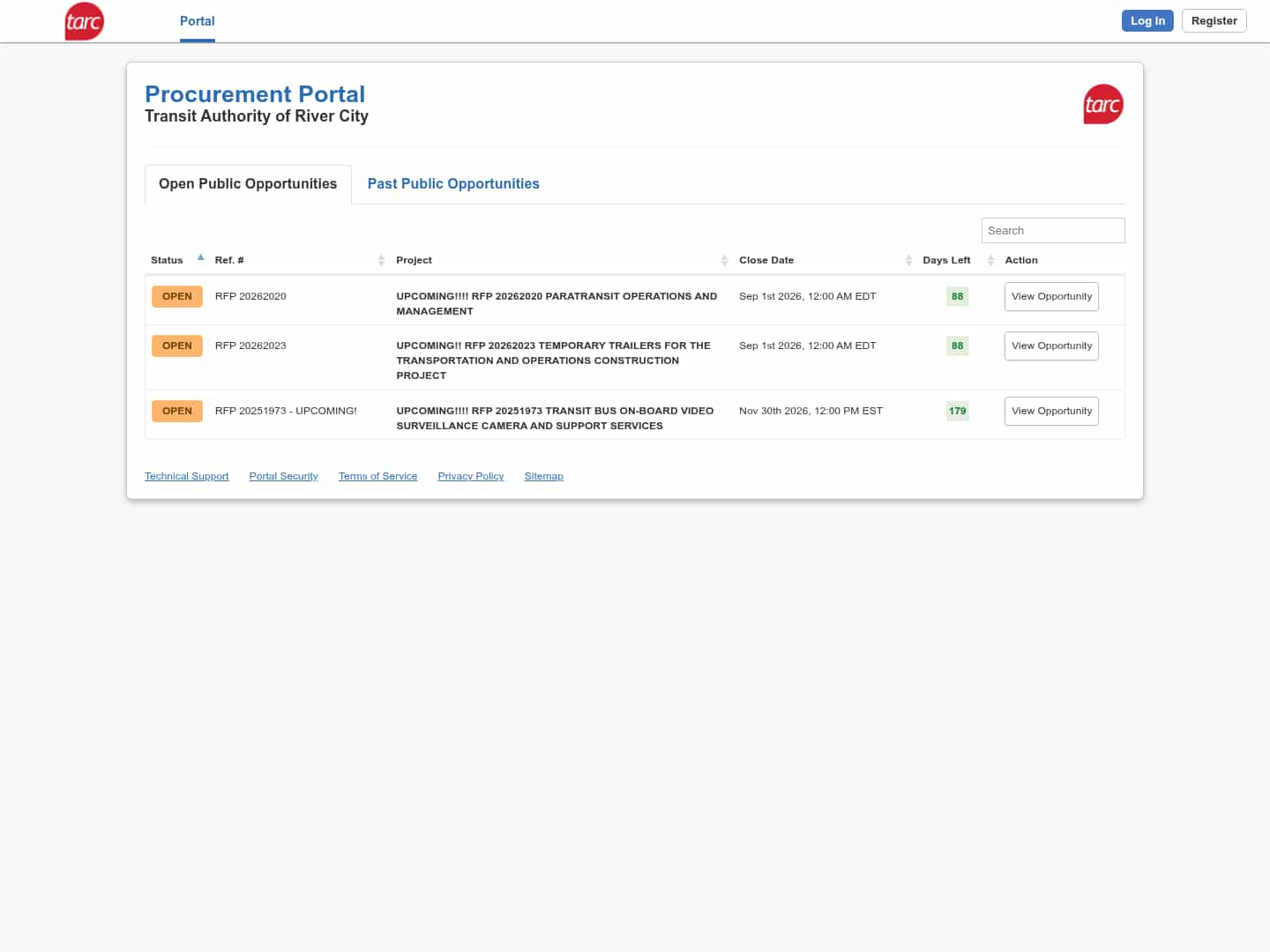Sort by Project column arrows
Viewport: 1270px width, 952px height.
[x=724, y=260]
